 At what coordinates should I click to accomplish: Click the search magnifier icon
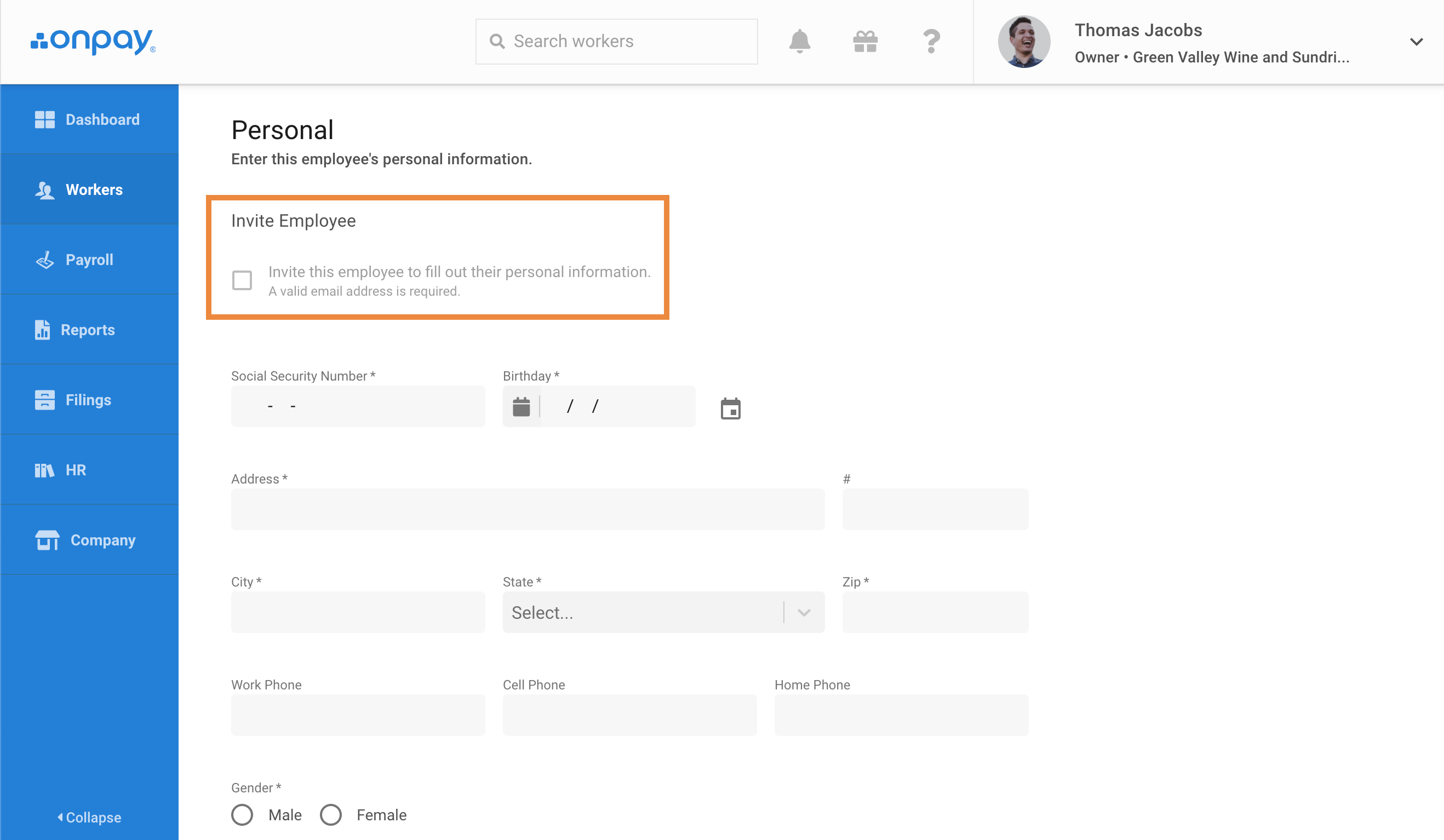(x=497, y=41)
